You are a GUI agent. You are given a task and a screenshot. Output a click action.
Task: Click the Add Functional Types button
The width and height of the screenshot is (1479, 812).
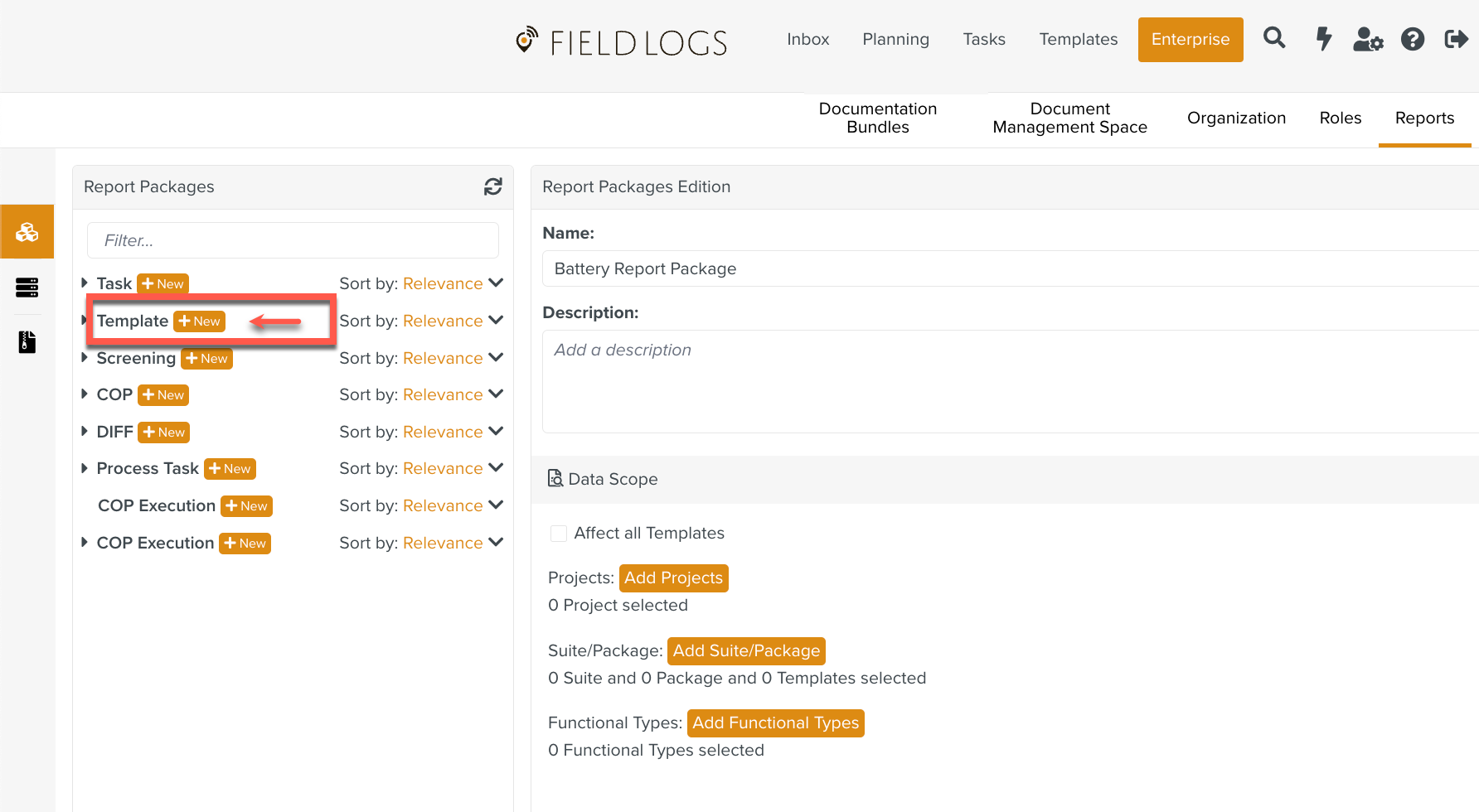coord(775,723)
